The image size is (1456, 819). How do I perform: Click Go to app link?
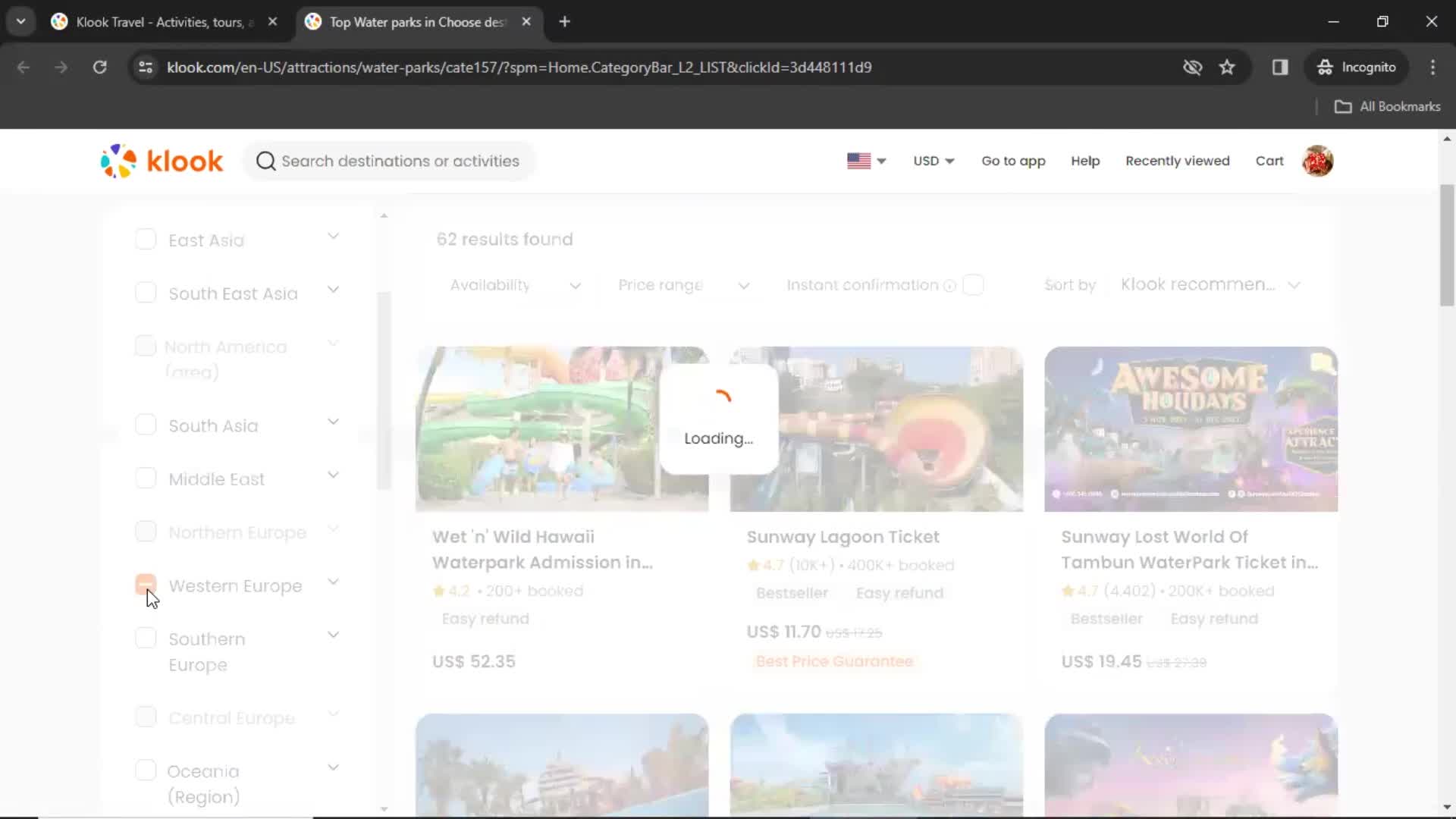coord(1013,161)
